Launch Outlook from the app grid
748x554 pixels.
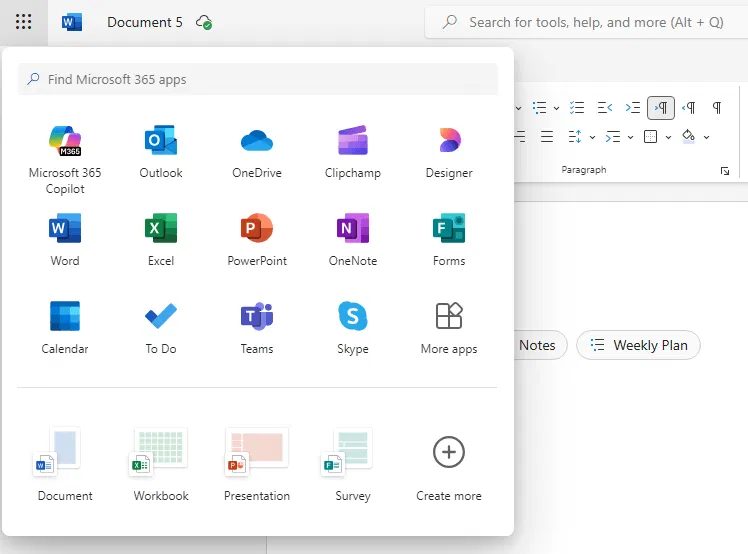[161, 152]
